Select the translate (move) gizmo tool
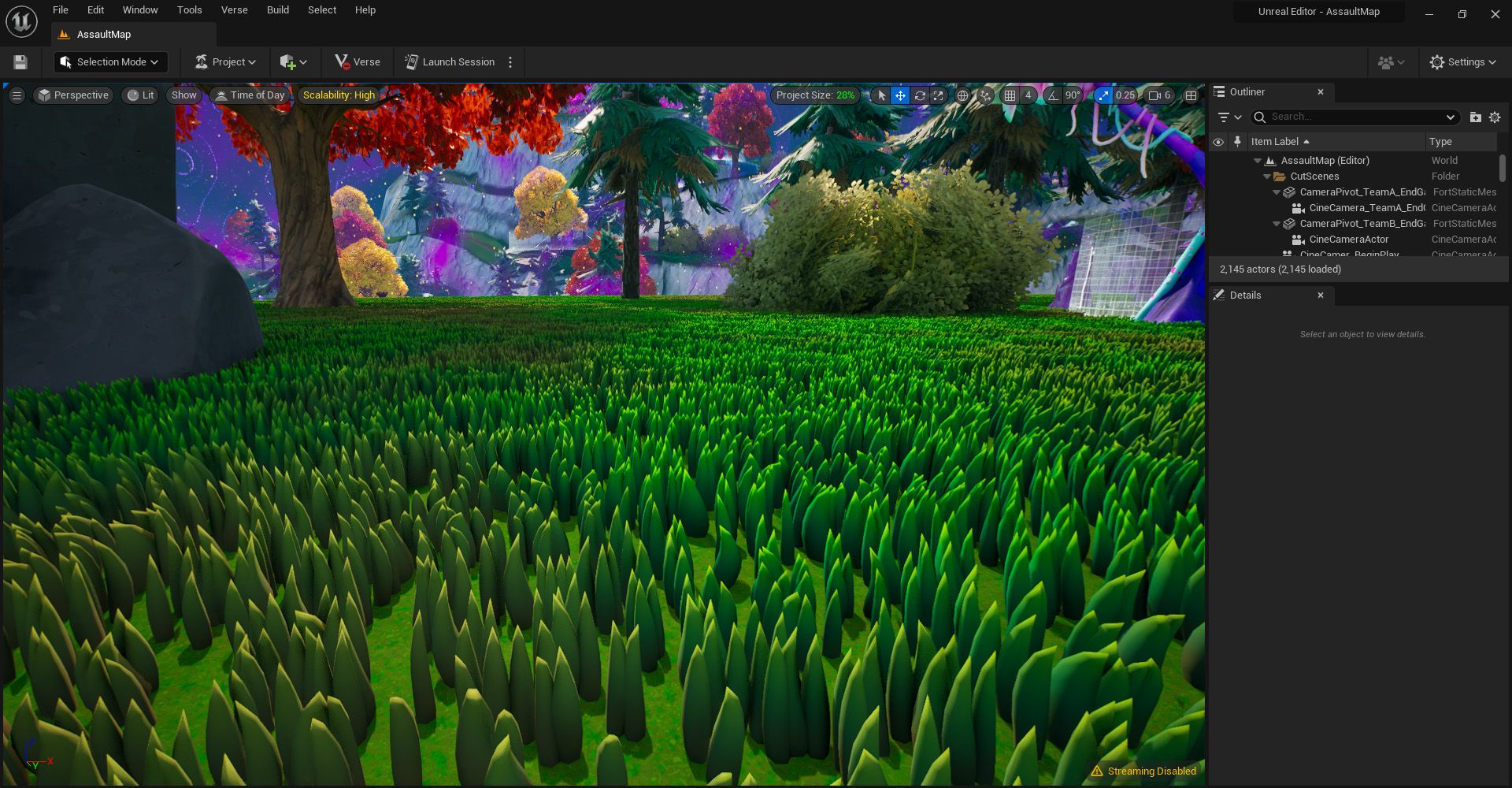Screen dimensions: 1512x788 point(900,95)
